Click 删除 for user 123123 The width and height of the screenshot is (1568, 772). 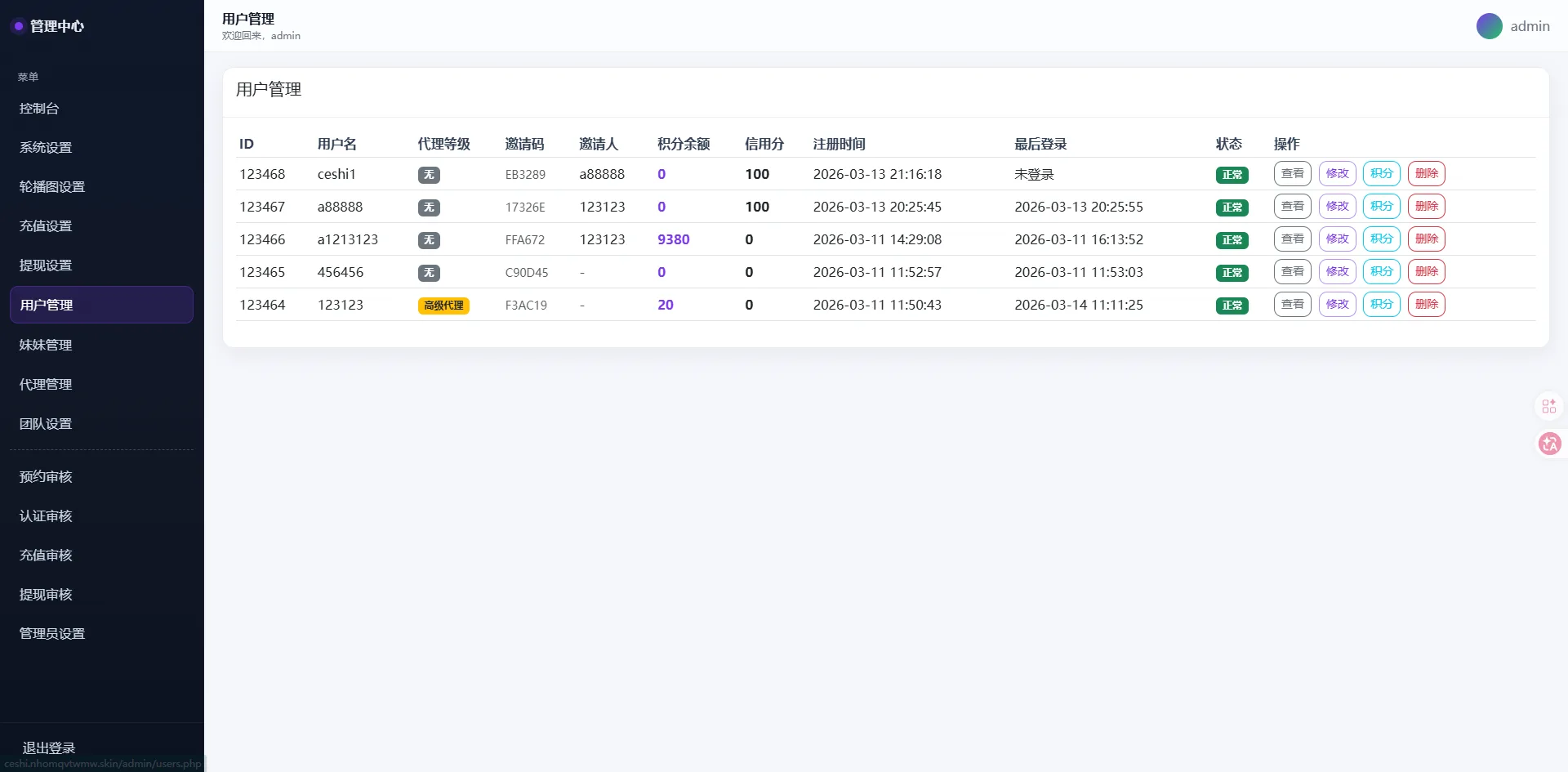1426,305
